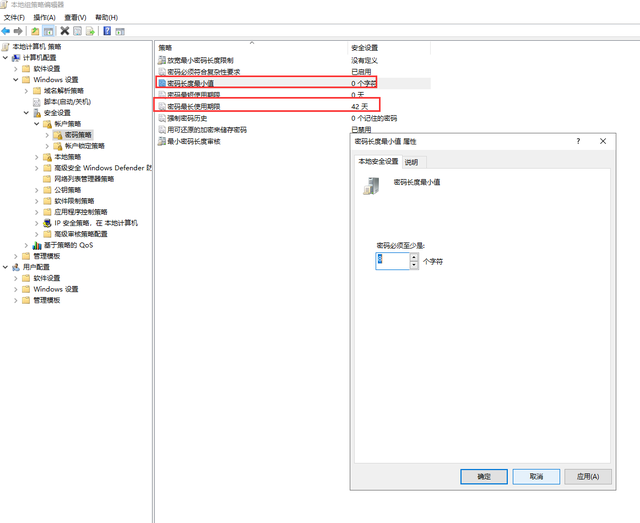The height and width of the screenshot is (523, 640).
Task: Click the 基于策略的 QoS chart icon
Action: click(x=37, y=245)
